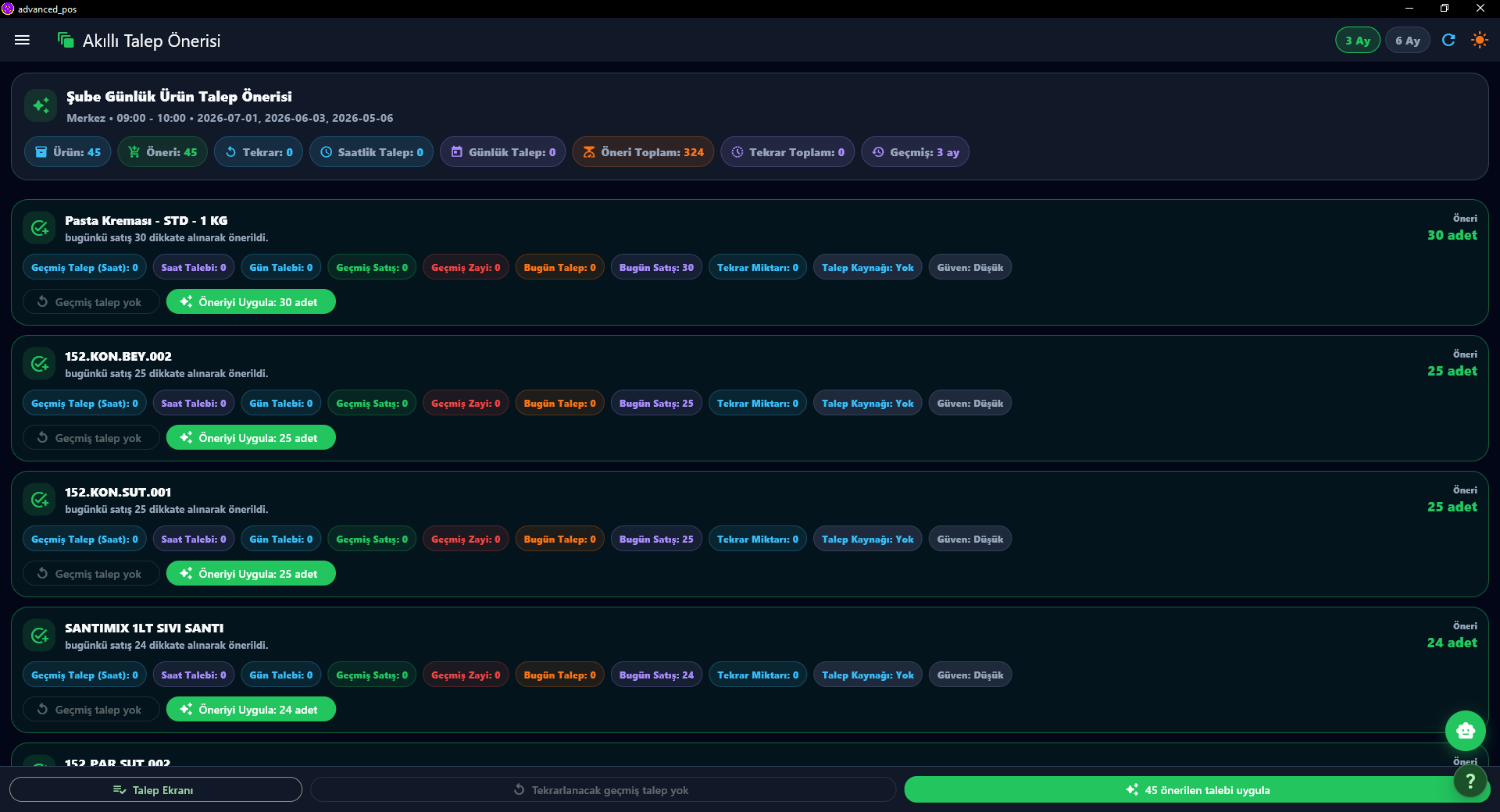Click Bugün Satış: 24 chip on SANTIMIX

656,675
